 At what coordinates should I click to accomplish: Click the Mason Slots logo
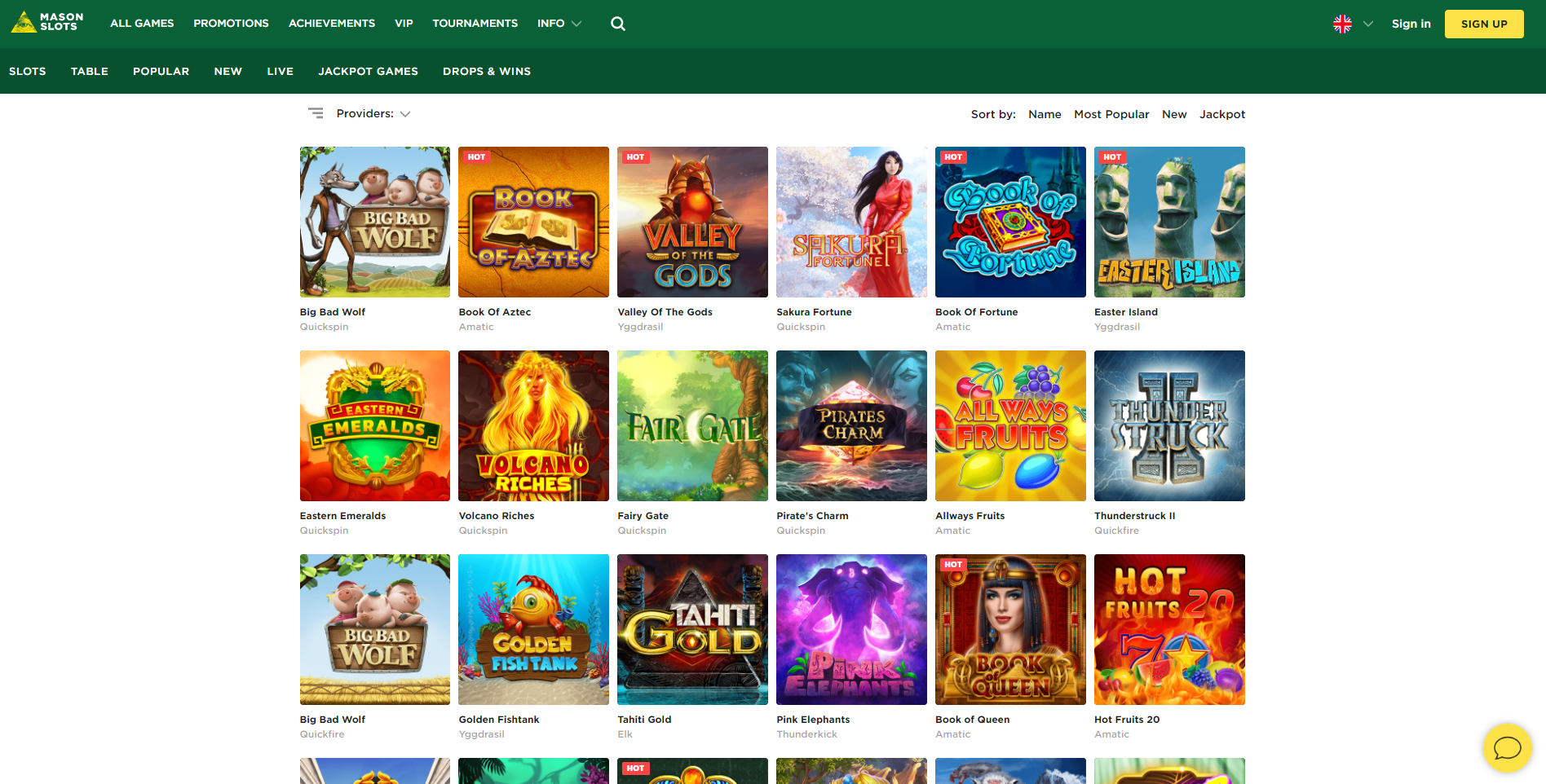pyautogui.click(x=47, y=22)
